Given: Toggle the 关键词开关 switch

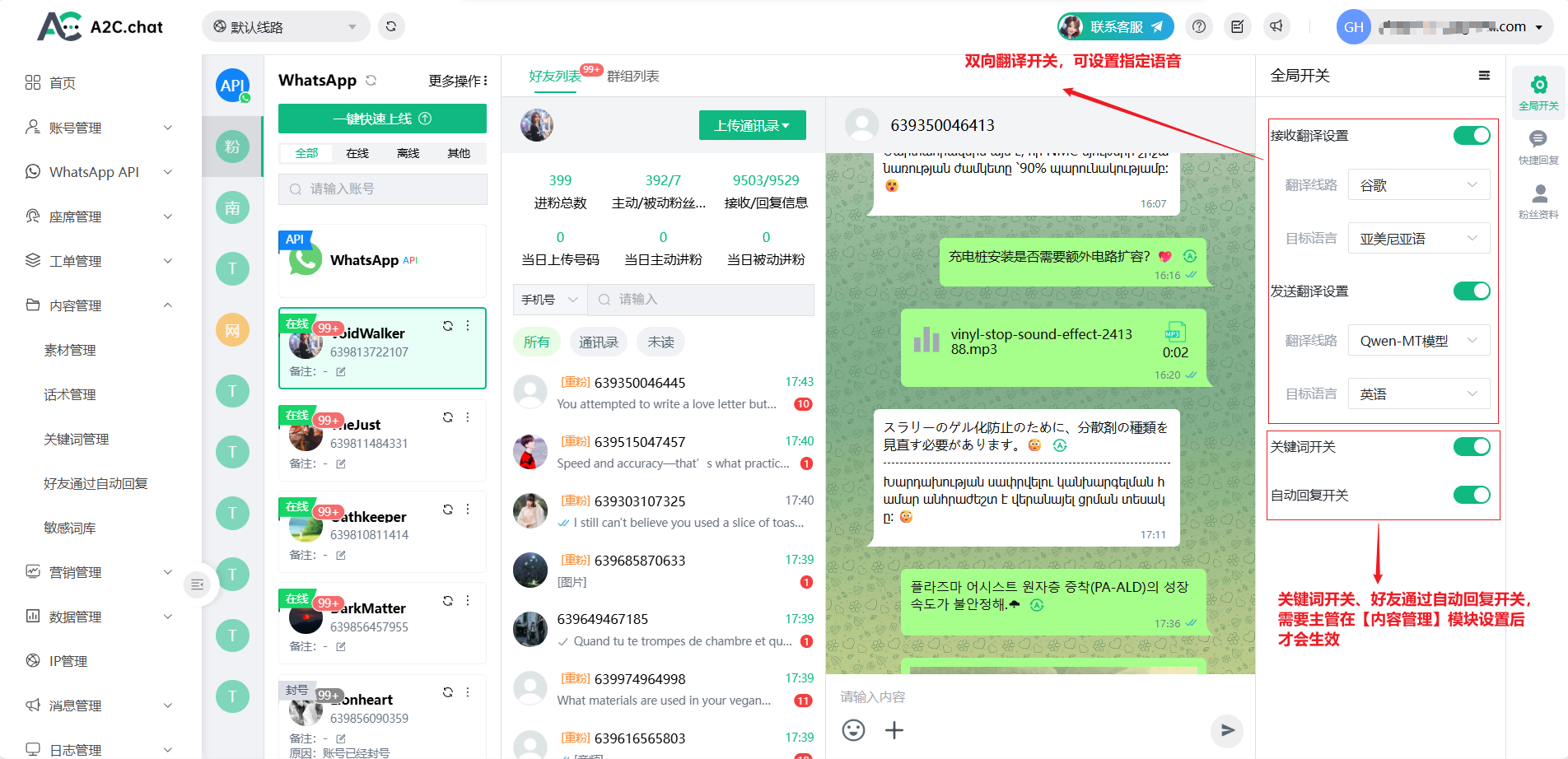Looking at the screenshot, I should click(x=1471, y=447).
